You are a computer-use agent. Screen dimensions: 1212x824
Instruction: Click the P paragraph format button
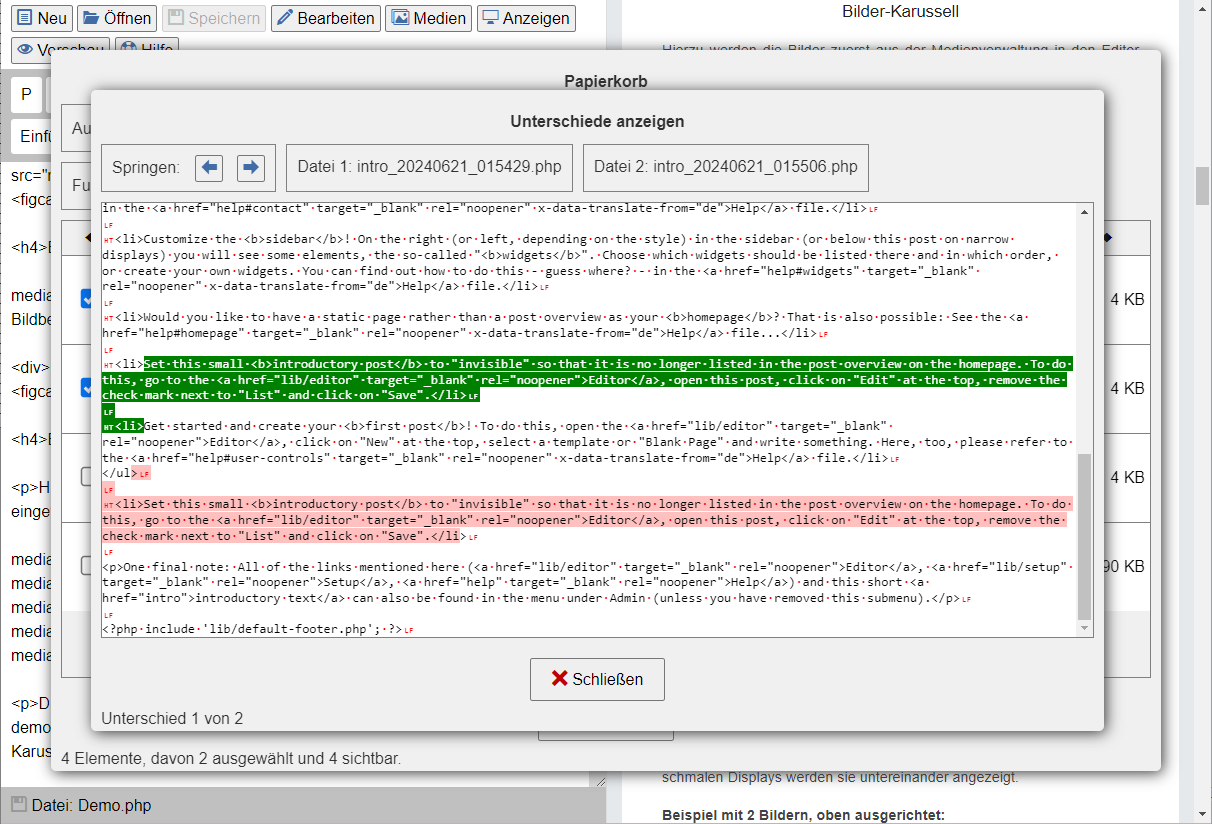(x=26, y=96)
